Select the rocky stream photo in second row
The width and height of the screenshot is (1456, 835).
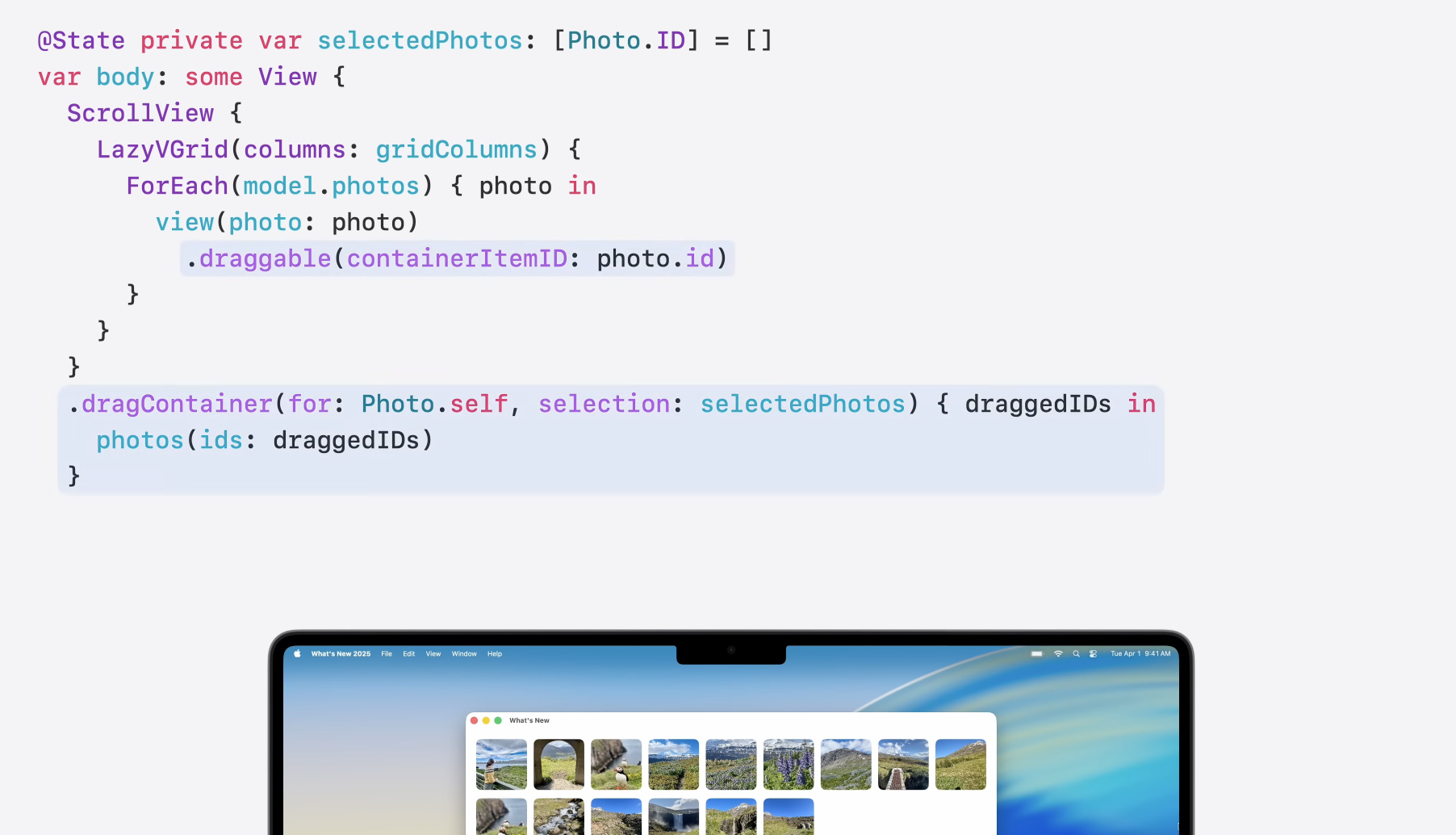pos(559,816)
